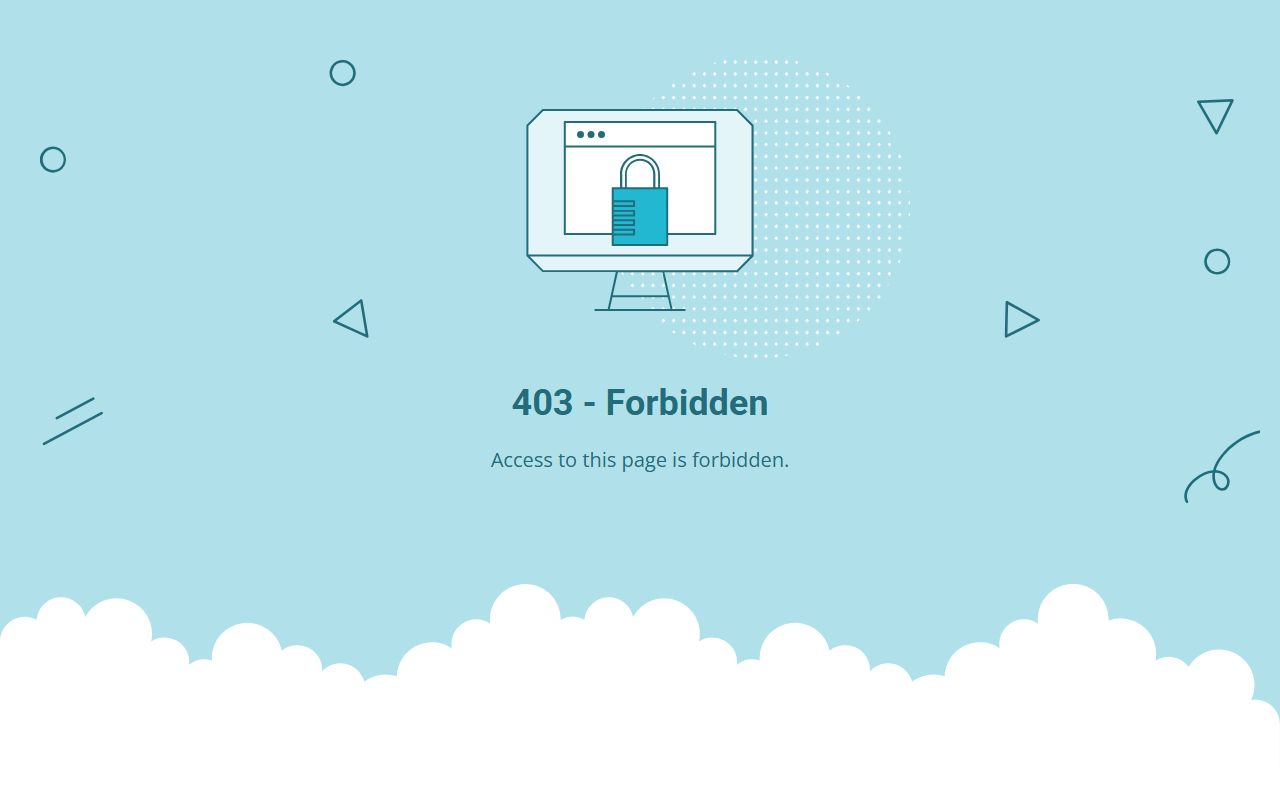Click the monitor's bottom bezel strip
The height and width of the screenshot is (800, 1280).
coord(640,264)
